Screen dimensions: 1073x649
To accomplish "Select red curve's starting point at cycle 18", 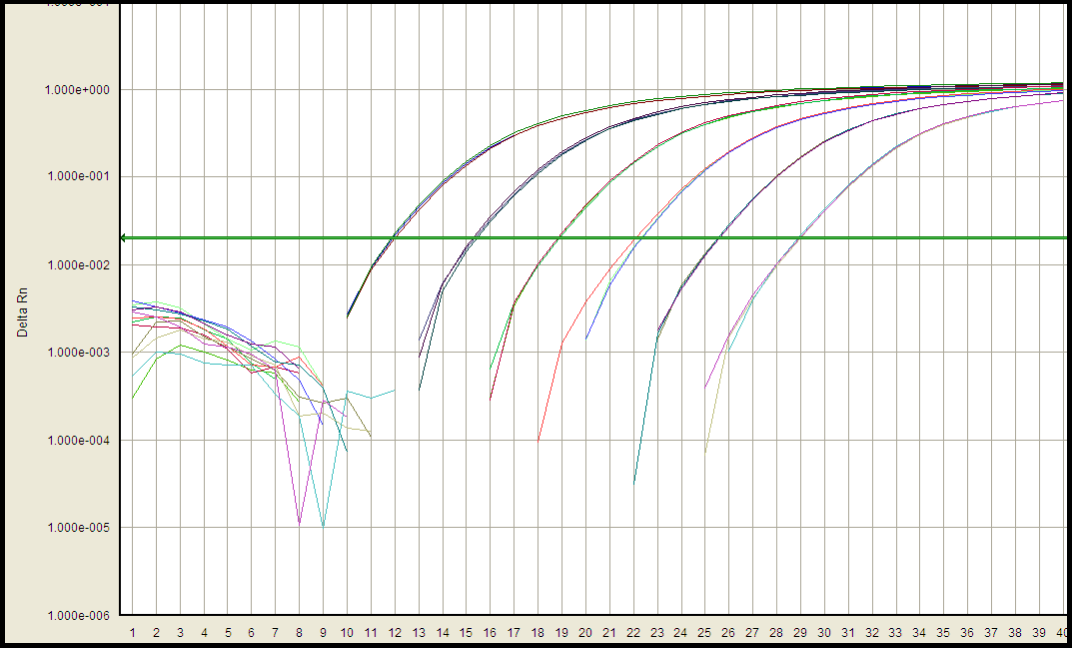I will [538, 440].
